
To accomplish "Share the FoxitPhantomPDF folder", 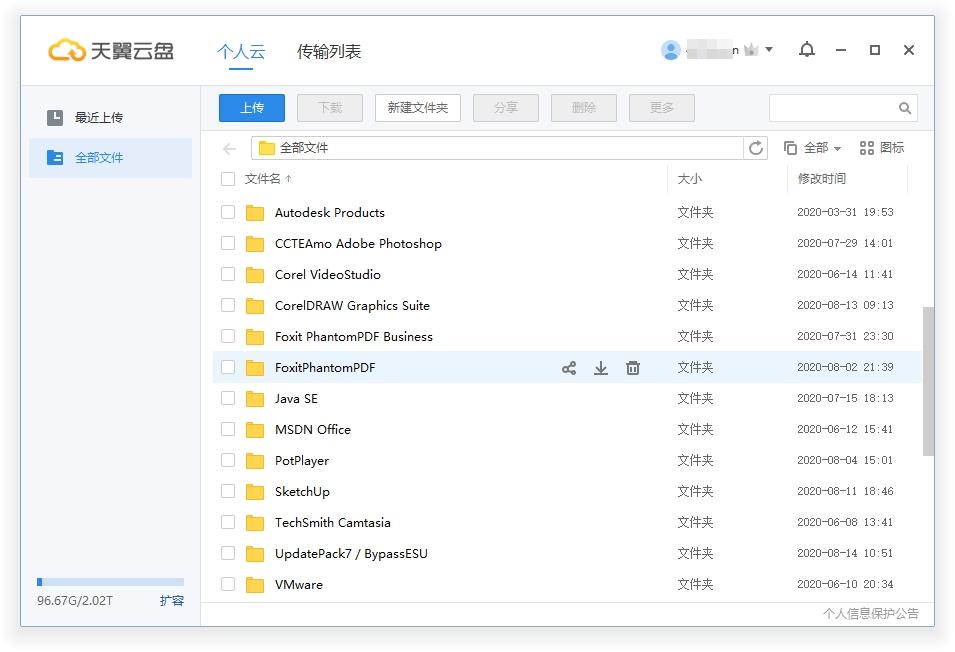I will 568,368.
